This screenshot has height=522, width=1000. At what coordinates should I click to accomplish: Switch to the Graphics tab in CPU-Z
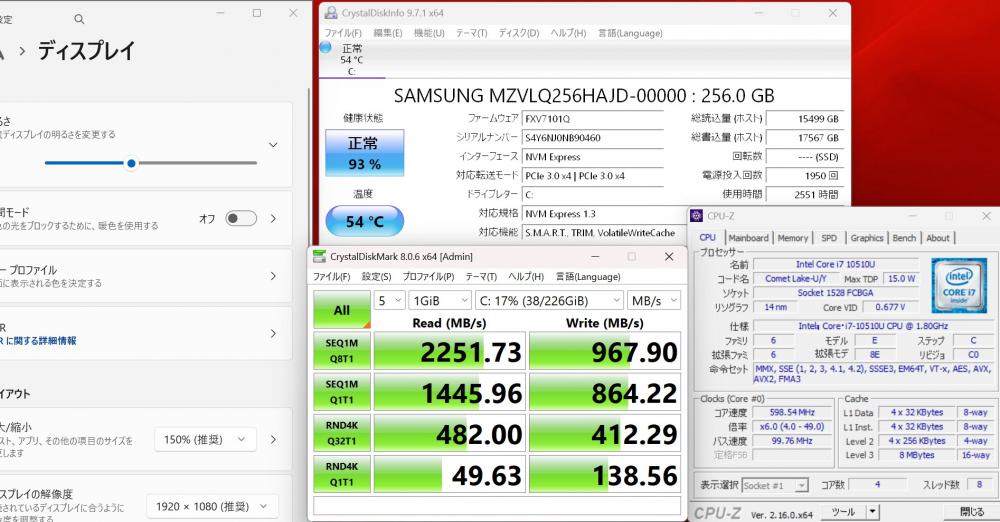pyautogui.click(x=867, y=238)
